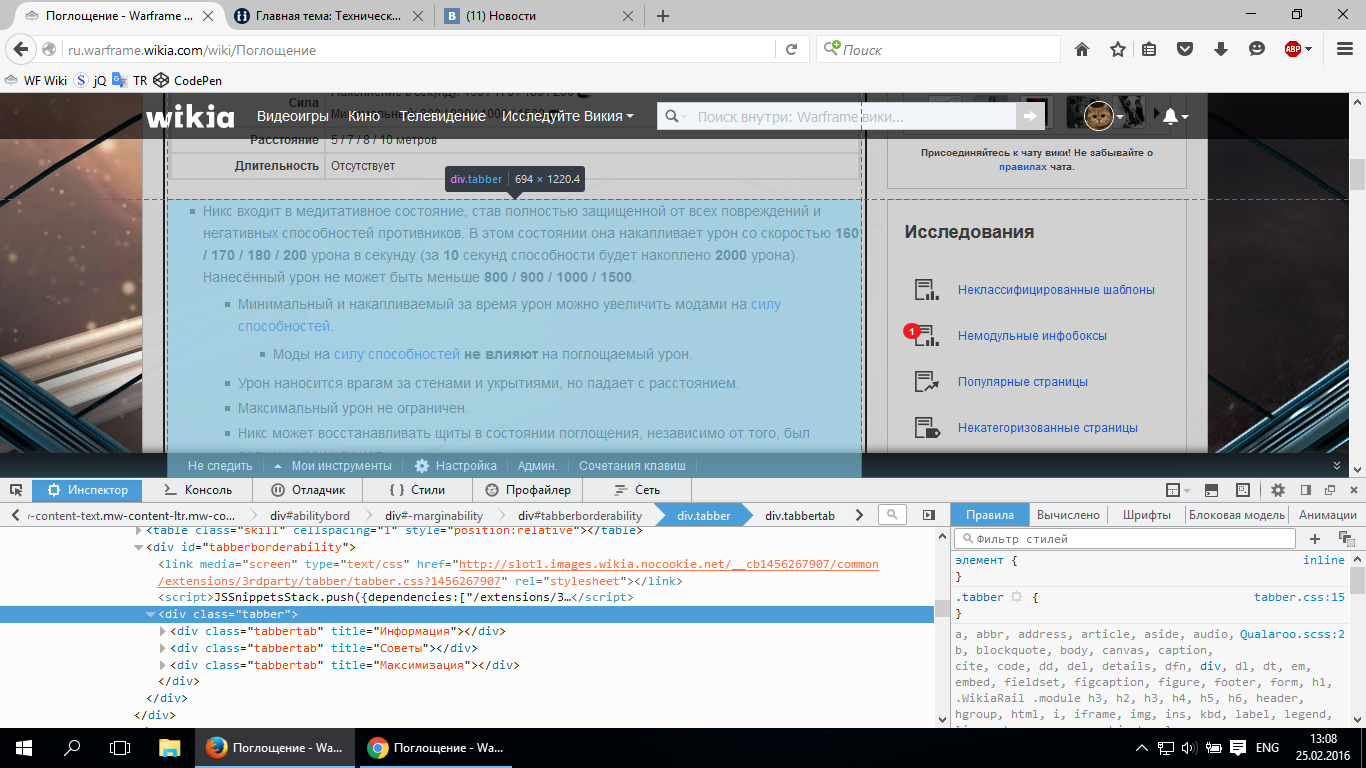Collapse the inspector side pane
Viewport: 1366px width, 768px height.
(x=929, y=515)
